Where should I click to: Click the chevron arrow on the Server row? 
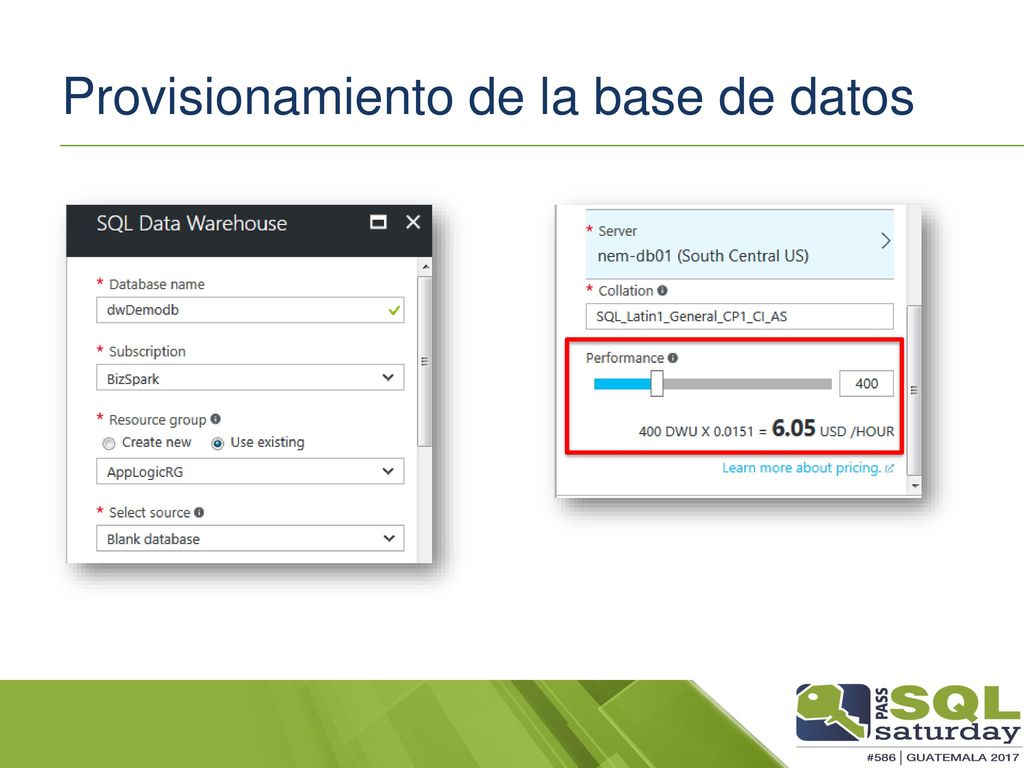pyautogui.click(x=885, y=241)
